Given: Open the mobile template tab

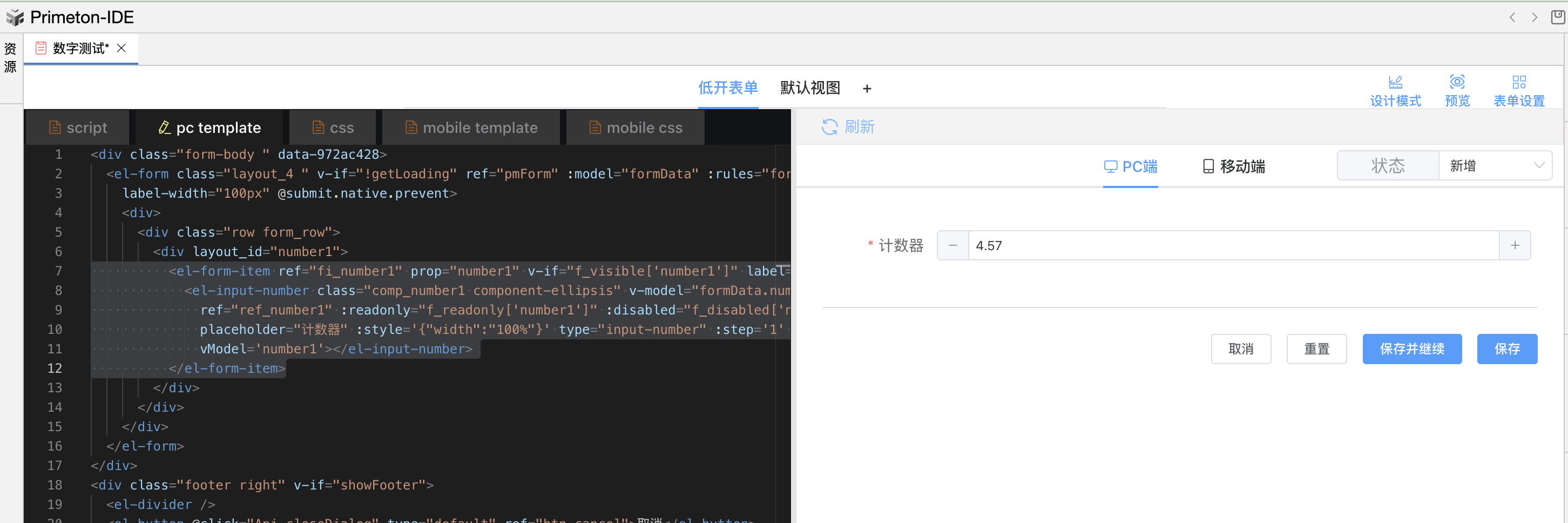Looking at the screenshot, I should pos(471,128).
